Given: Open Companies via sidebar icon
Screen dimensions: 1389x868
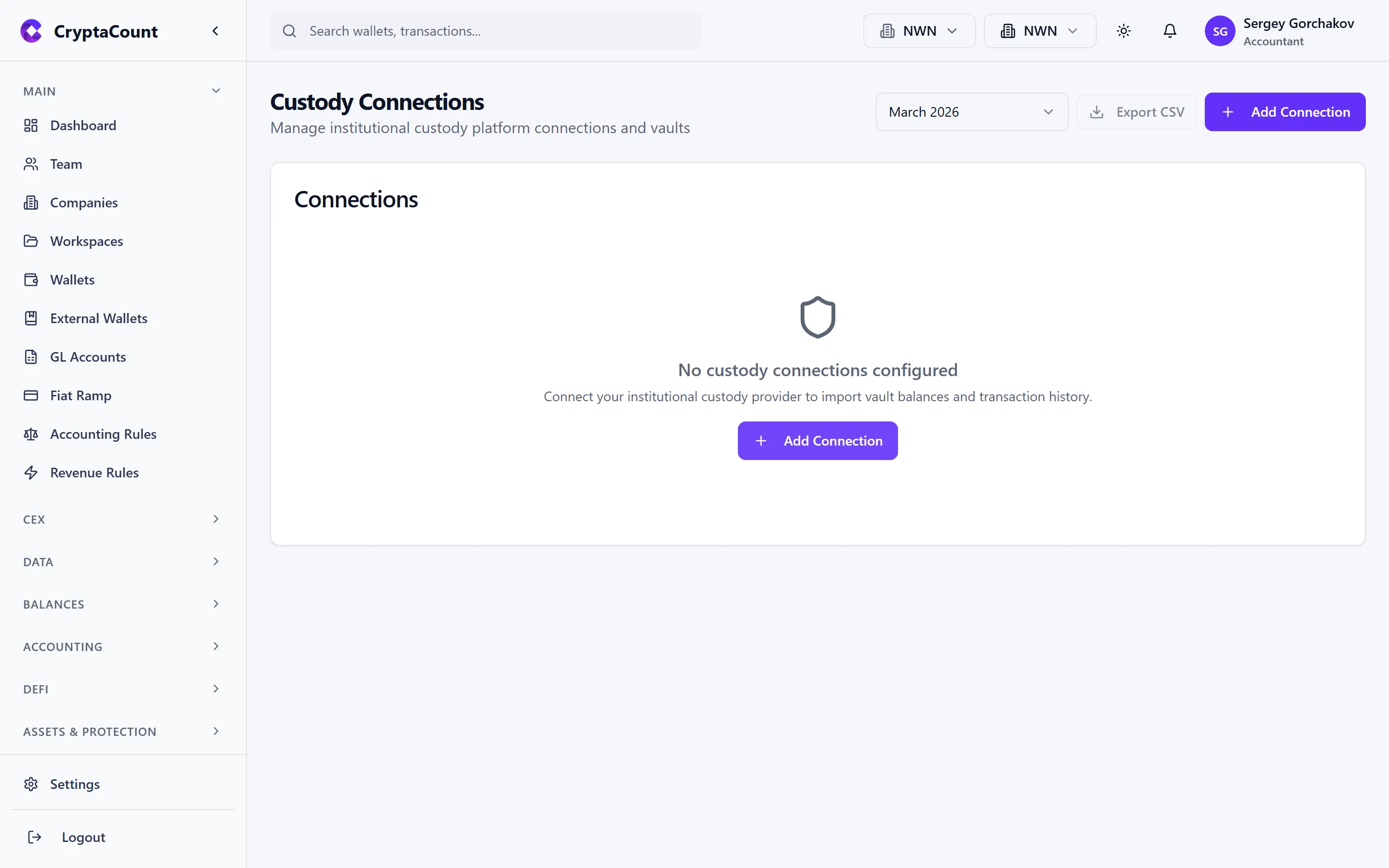Looking at the screenshot, I should (31, 202).
